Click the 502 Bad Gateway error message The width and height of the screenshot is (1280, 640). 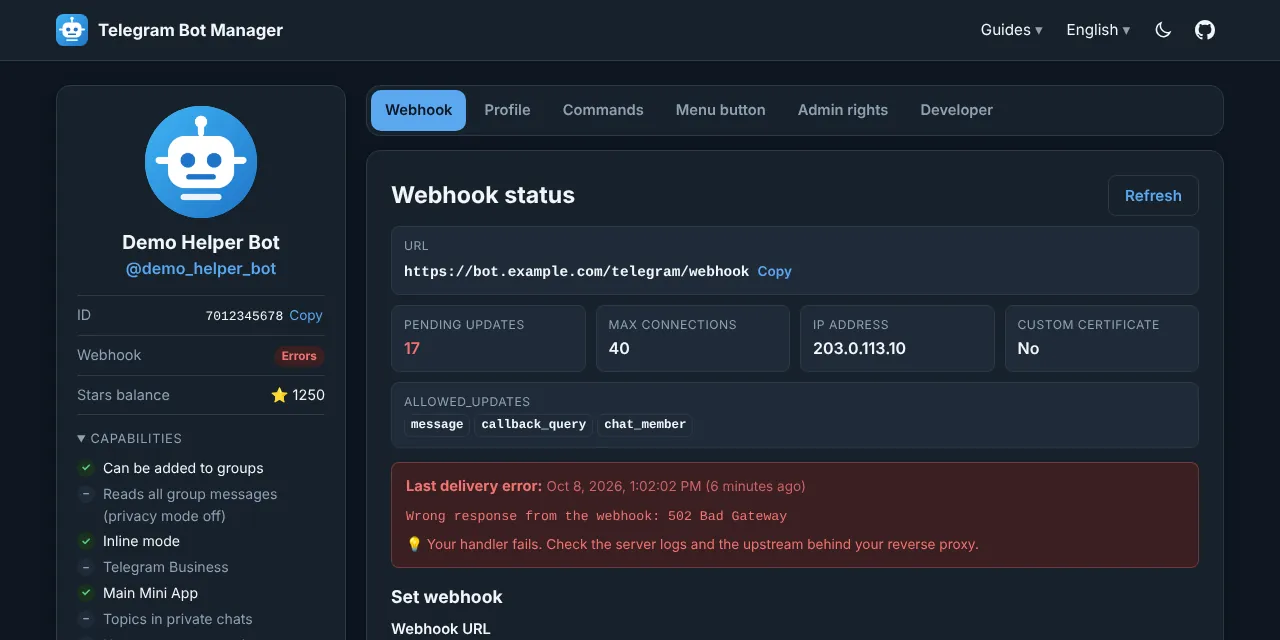click(x=596, y=516)
